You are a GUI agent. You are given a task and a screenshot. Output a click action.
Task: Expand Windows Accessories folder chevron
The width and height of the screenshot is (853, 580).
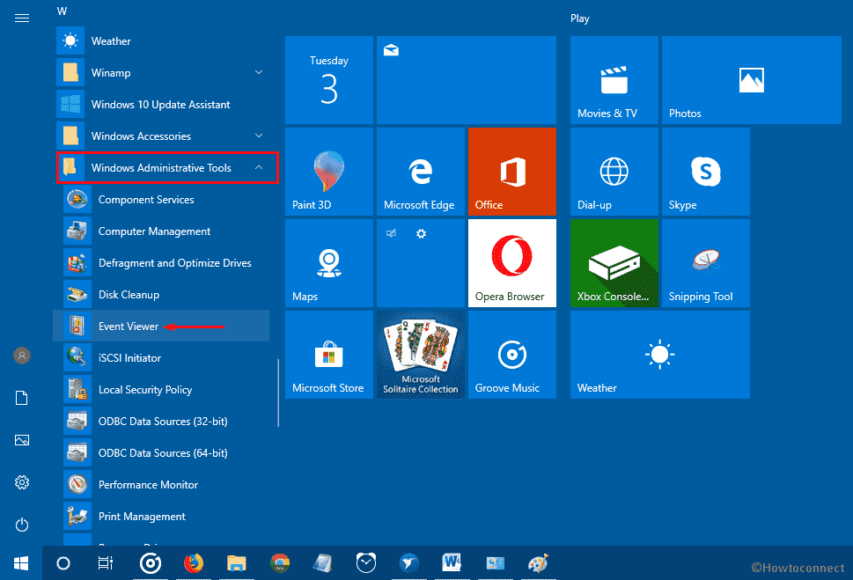tap(259, 135)
